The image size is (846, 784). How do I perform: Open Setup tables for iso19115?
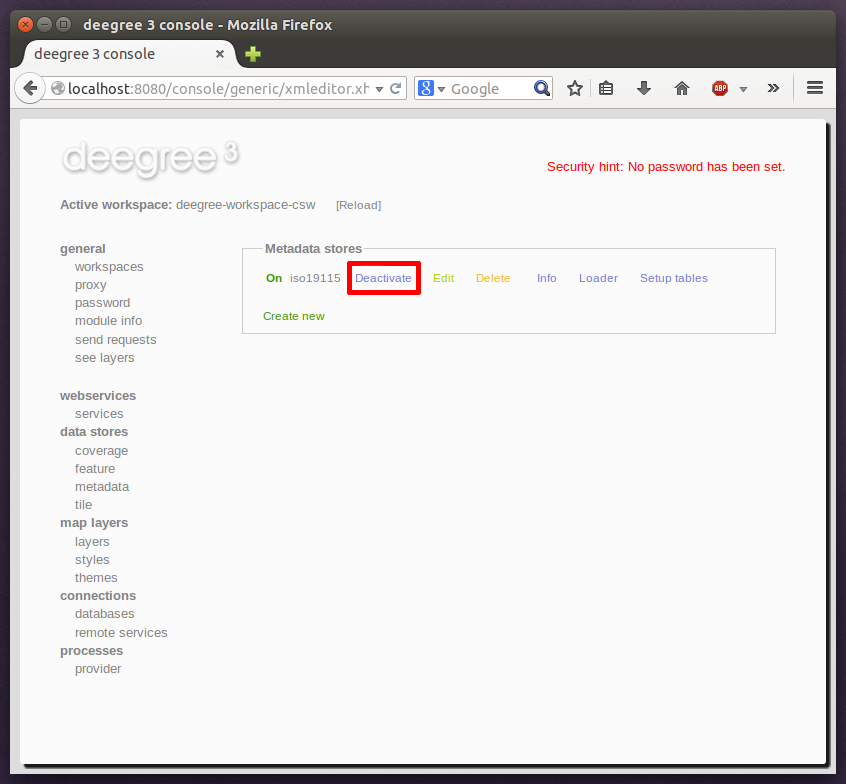tap(673, 278)
